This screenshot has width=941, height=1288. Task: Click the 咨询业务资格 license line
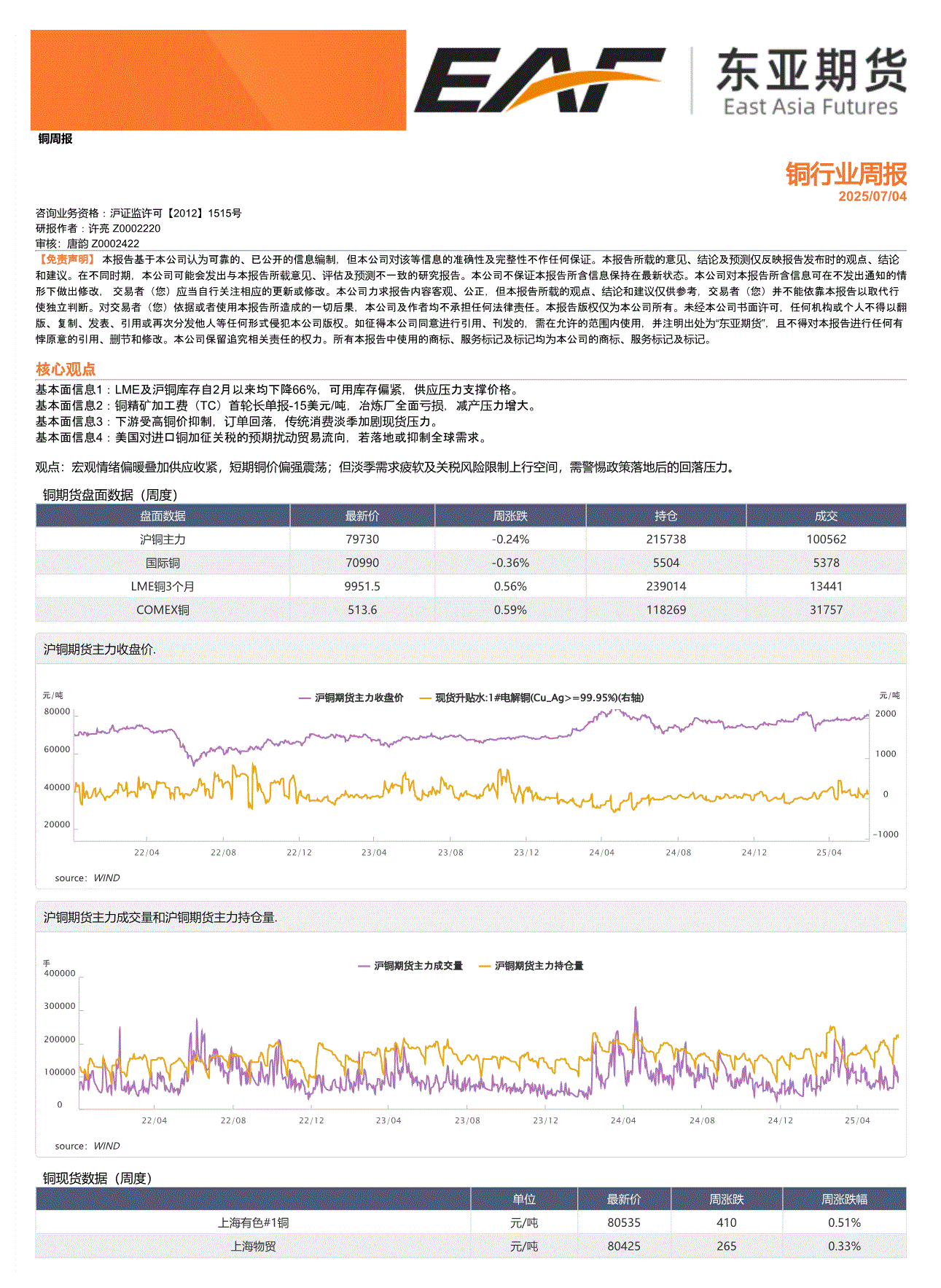coord(138,213)
